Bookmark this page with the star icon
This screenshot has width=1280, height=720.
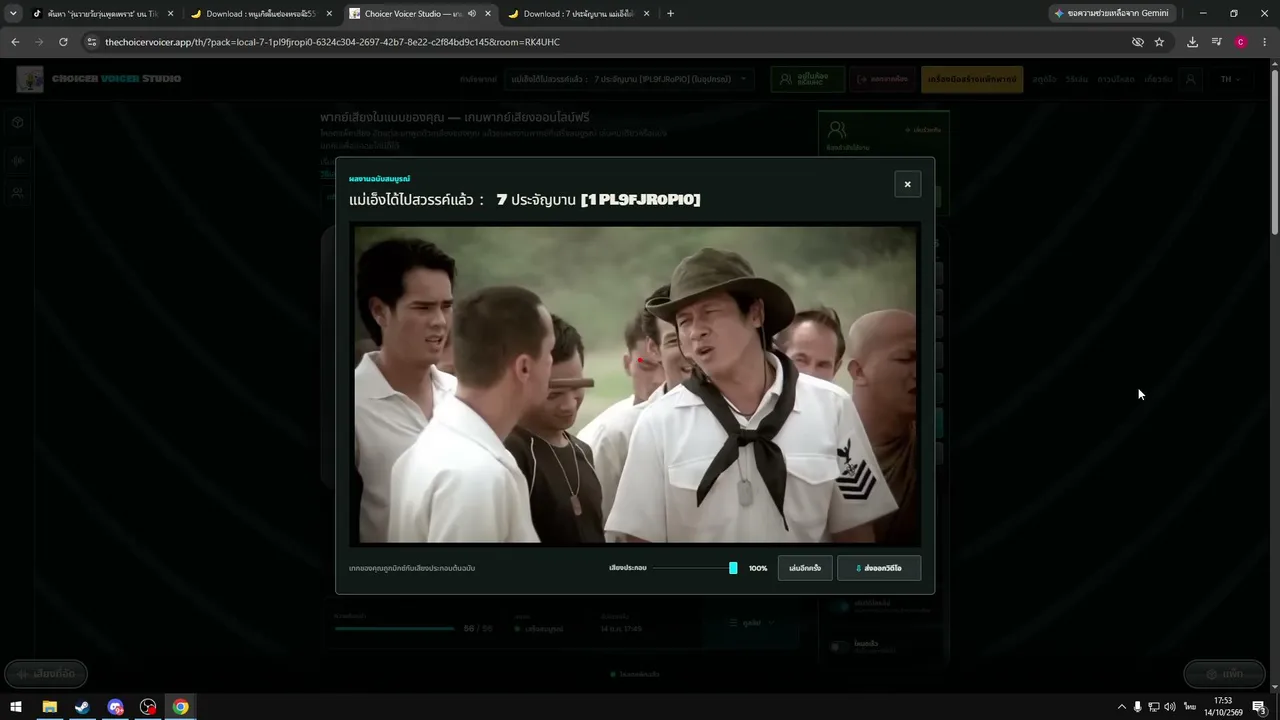1159,42
